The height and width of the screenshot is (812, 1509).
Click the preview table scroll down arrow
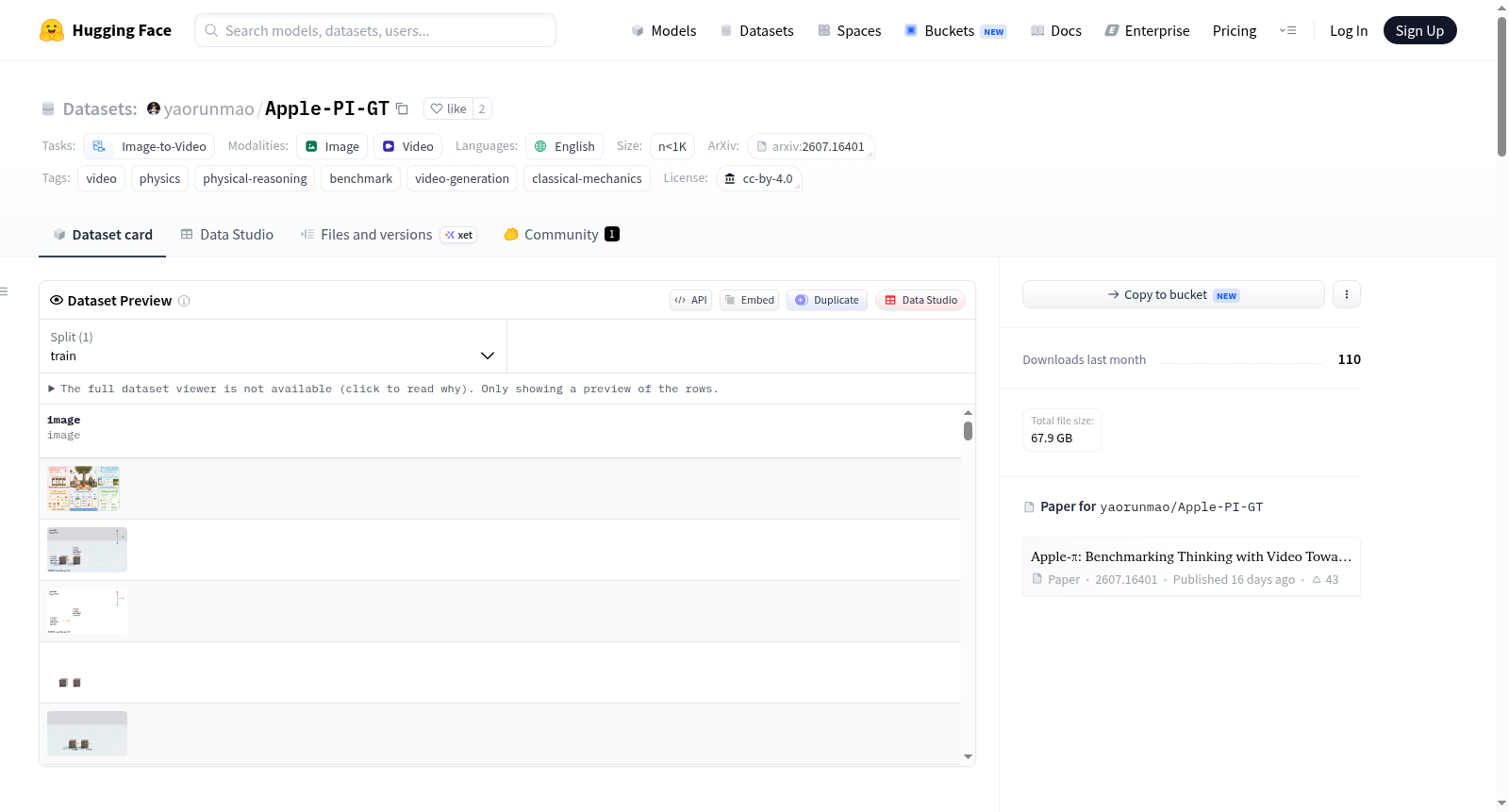pyautogui.click(x=968, y=756)
